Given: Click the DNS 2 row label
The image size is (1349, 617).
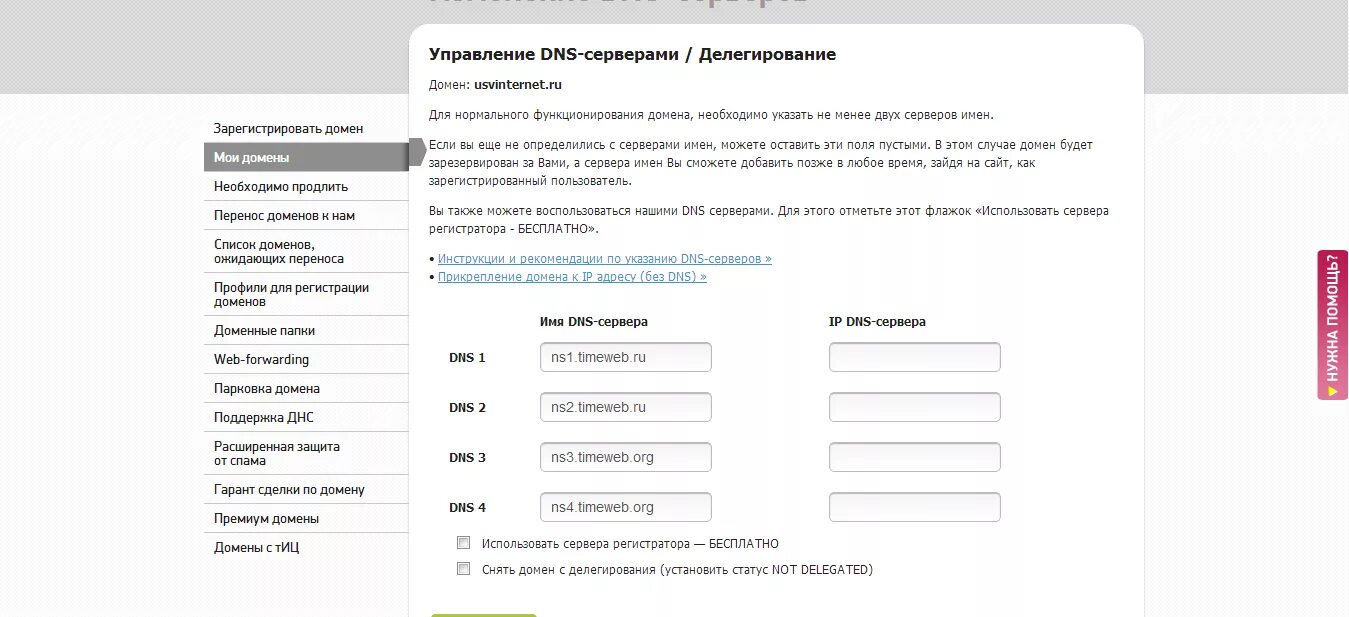Looking at the screenshot, I should pos(467,407).
